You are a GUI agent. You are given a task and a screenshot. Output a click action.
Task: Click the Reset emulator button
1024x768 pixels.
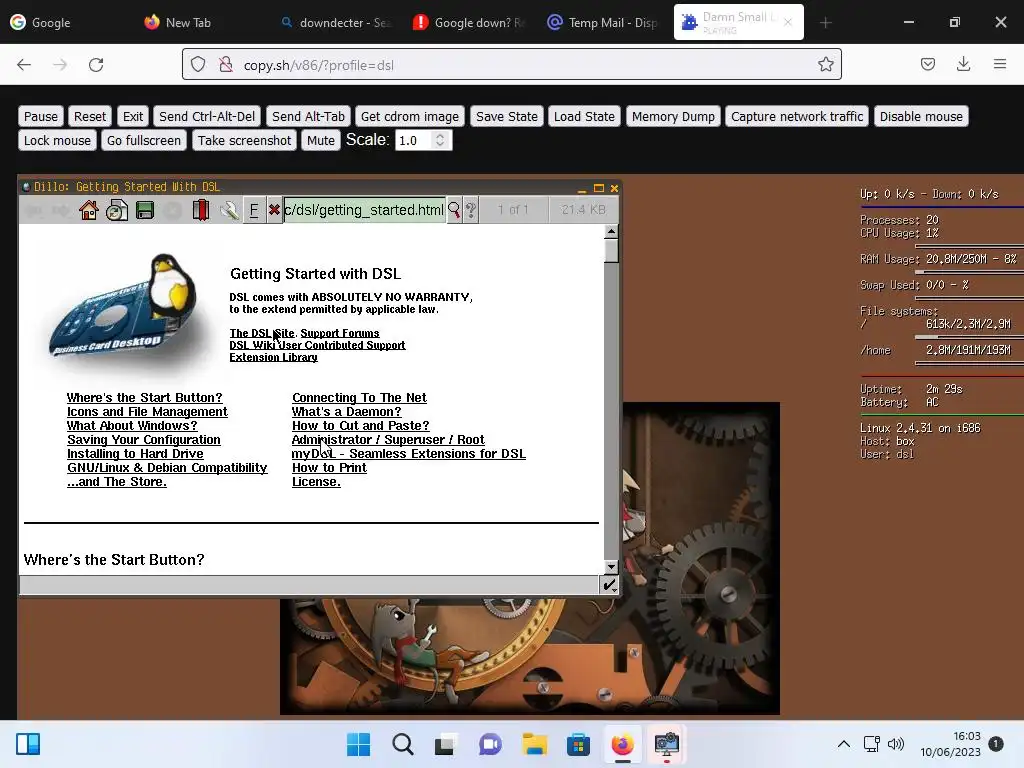(89, 116)
